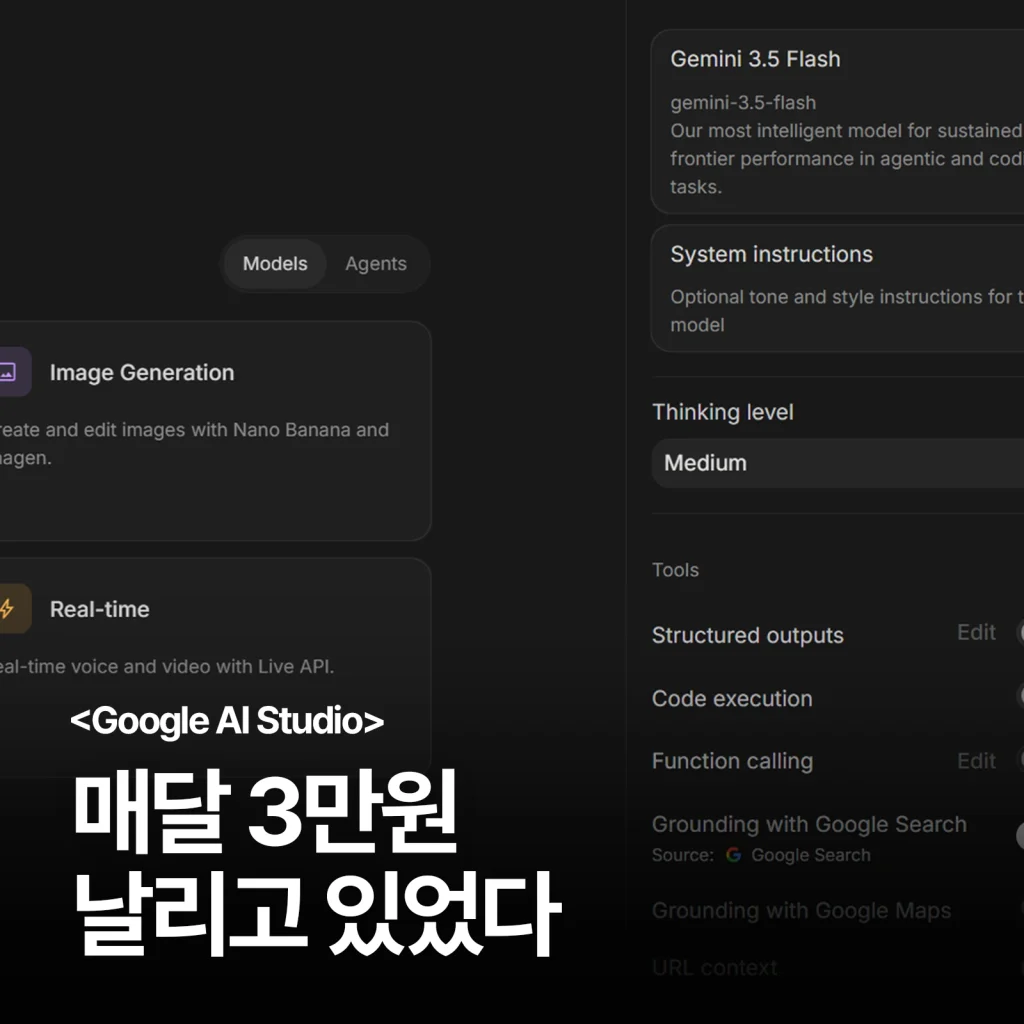Click Edit next to Function calling

pos(976,761)
